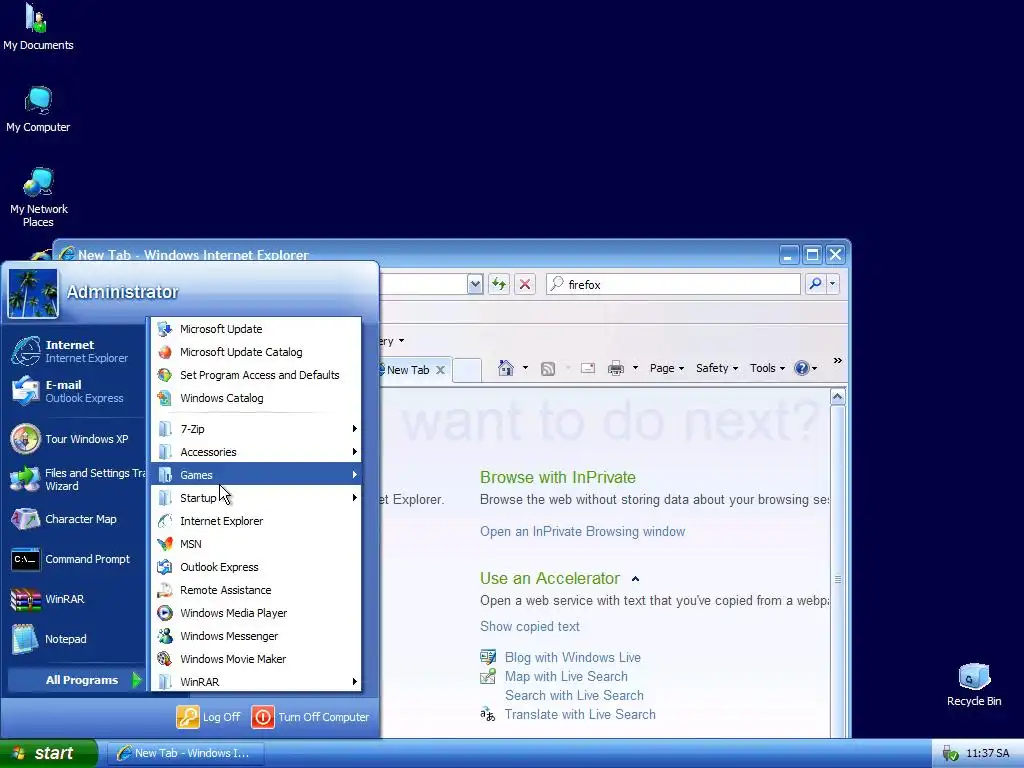Select New Tab taskbar button
This screenshot has height=768, width=1024.
pyautogui.click(x=185, y=753)
